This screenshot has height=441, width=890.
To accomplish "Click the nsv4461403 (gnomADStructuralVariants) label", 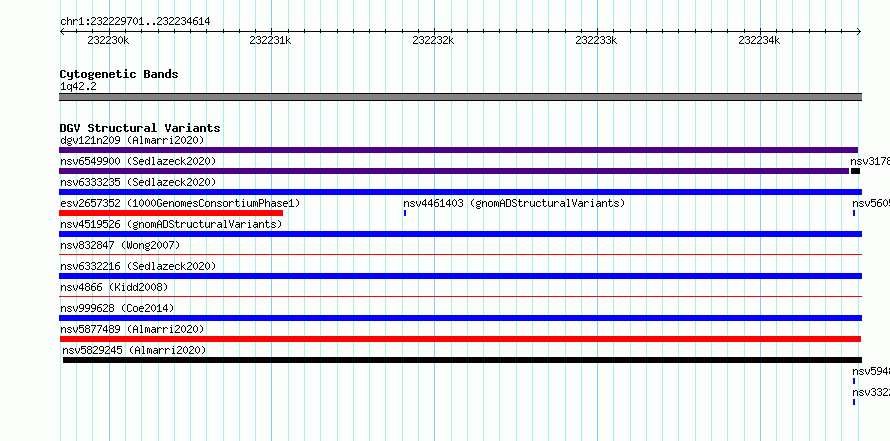I will click(514, 203).
